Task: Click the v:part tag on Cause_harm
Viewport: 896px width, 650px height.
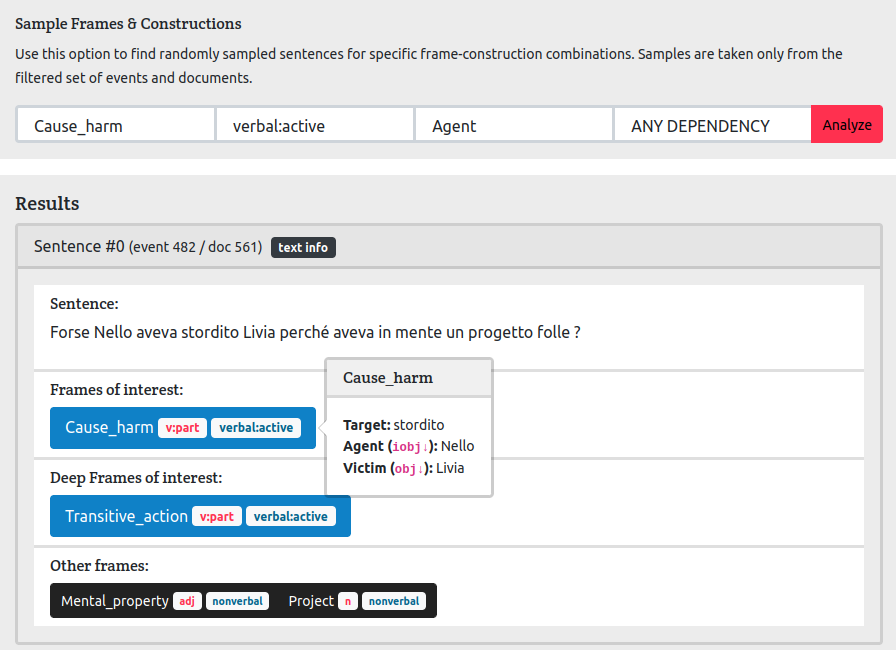Action: (x=182, y=428)
